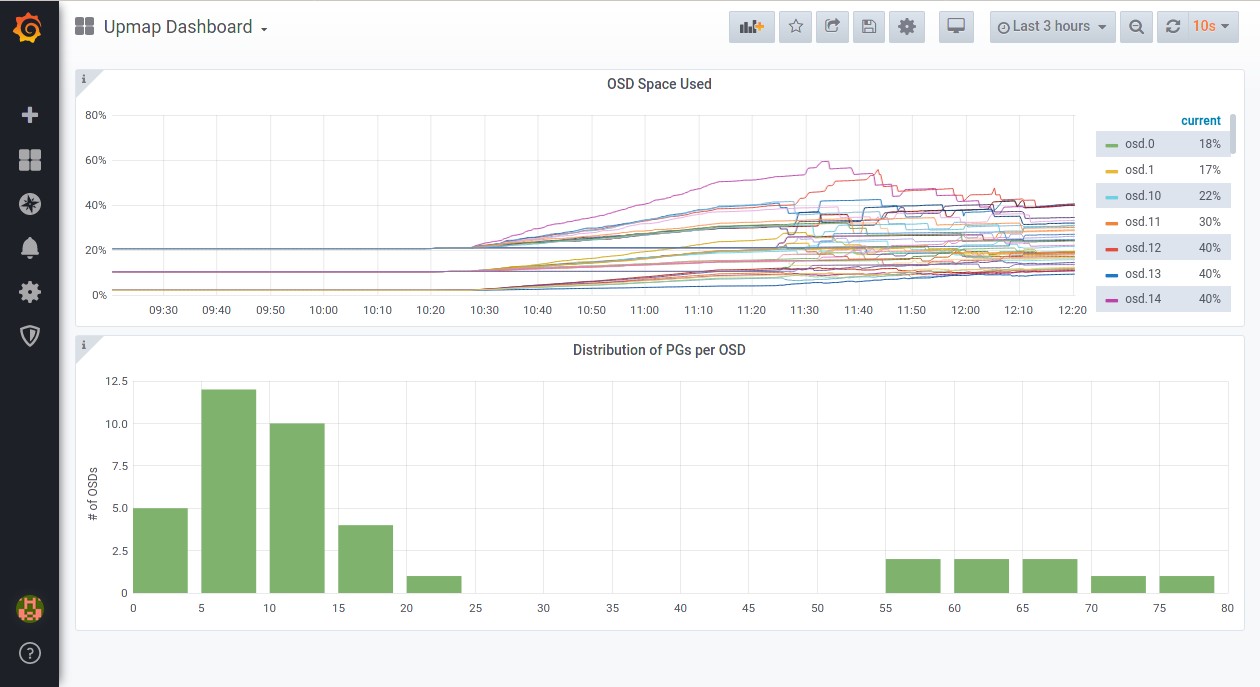Cycle view mode with monitor icon

pyautogui.click(x=956, y=27)
